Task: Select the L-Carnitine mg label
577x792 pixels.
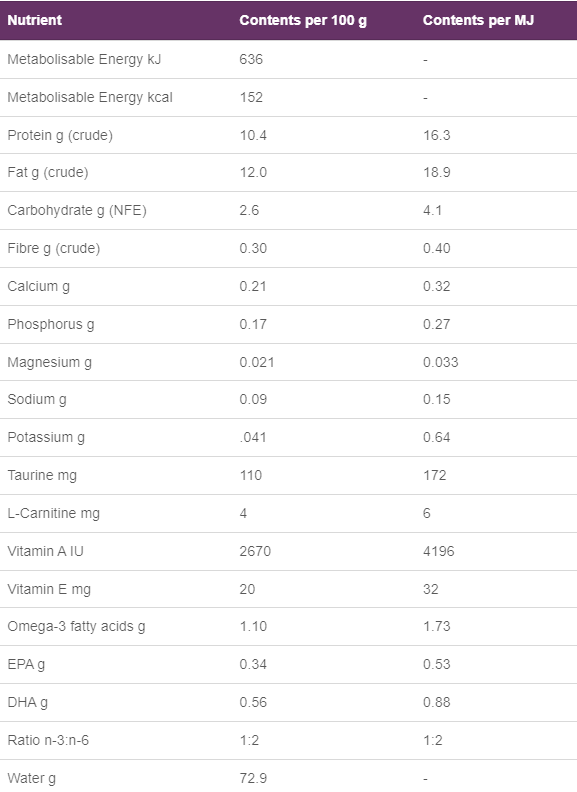Action: pos(54,513)
